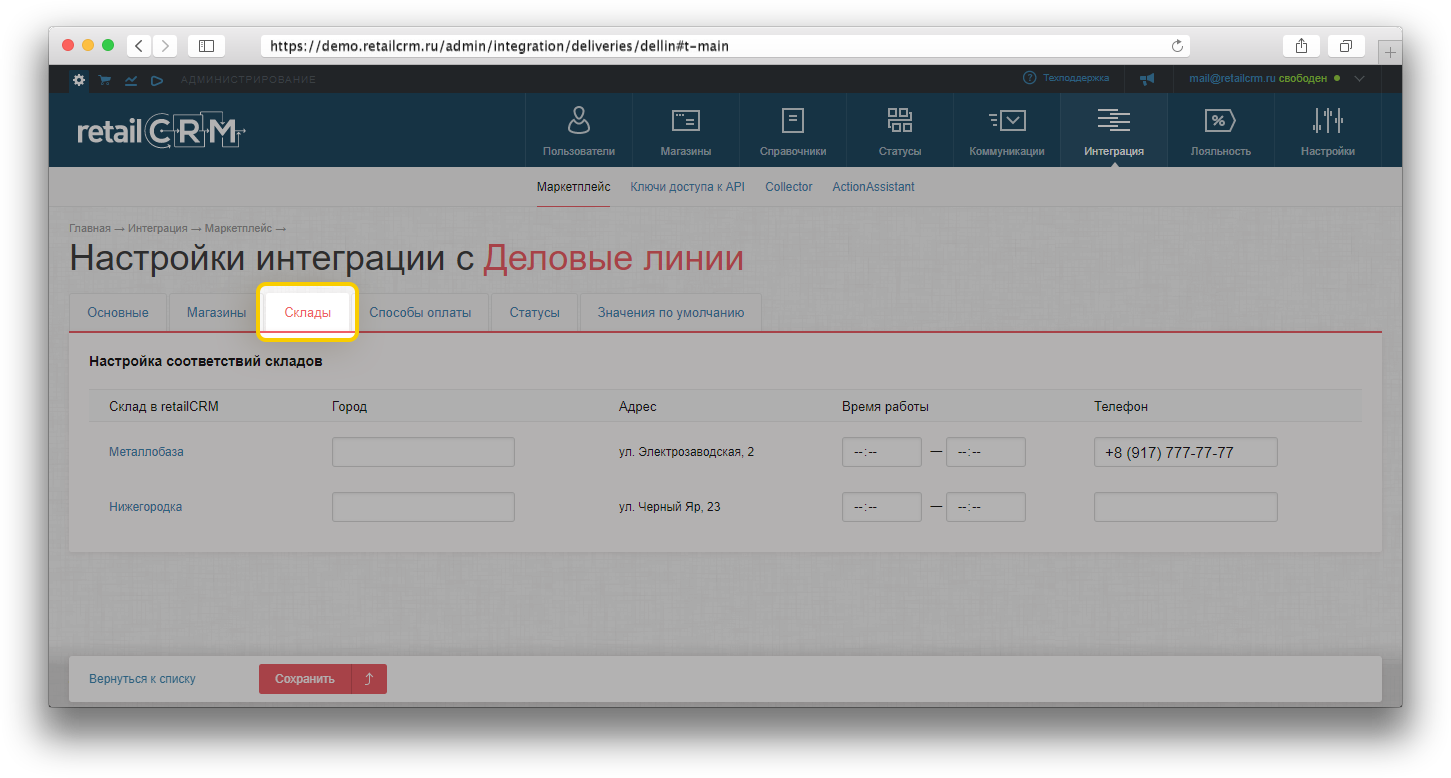1451x778 pixels.
Task: Switch to the Основные tab
Action: (118, 312)
